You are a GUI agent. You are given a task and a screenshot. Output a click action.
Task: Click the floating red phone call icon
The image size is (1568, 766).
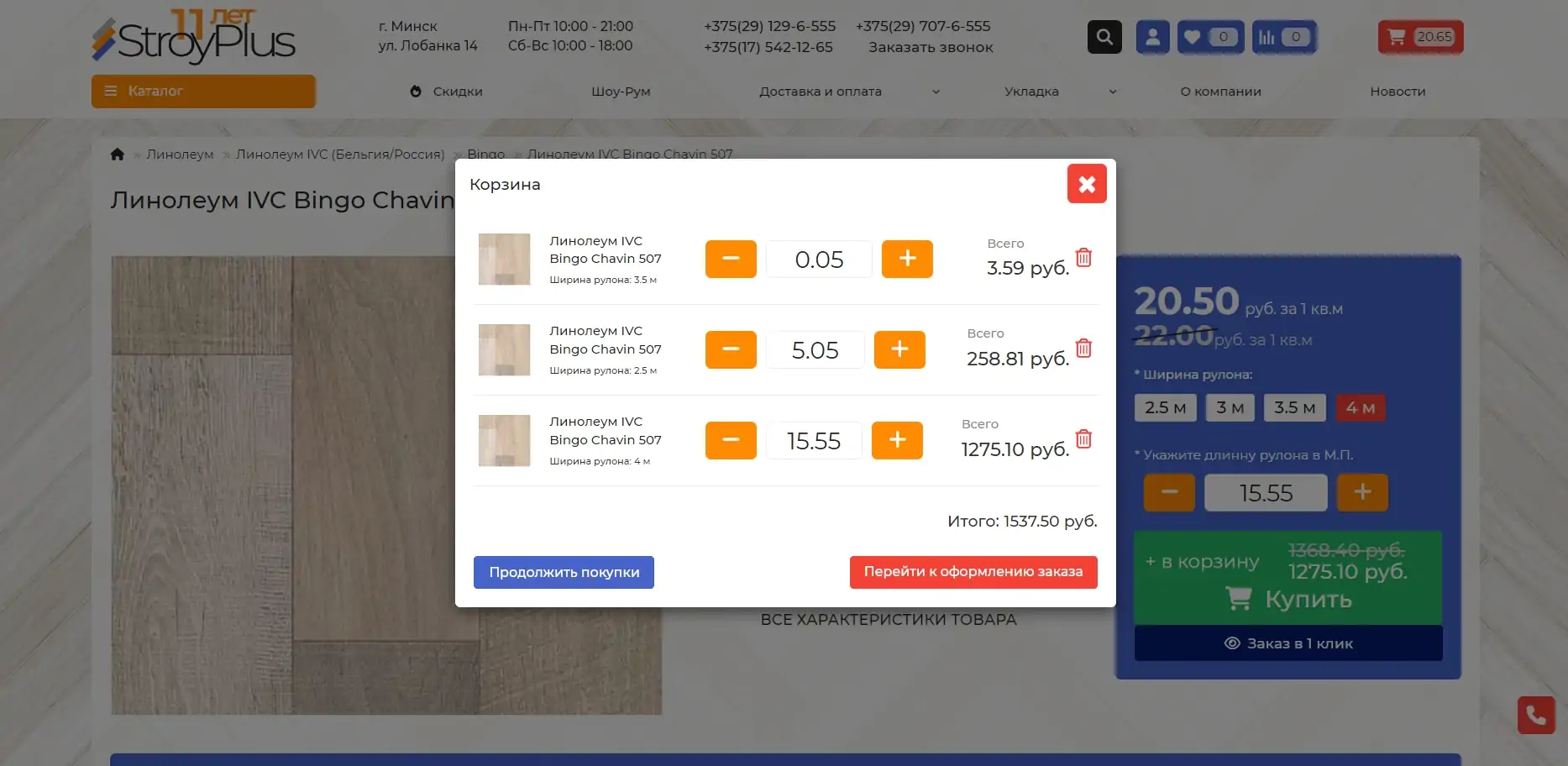click(x=1535, y=715)
